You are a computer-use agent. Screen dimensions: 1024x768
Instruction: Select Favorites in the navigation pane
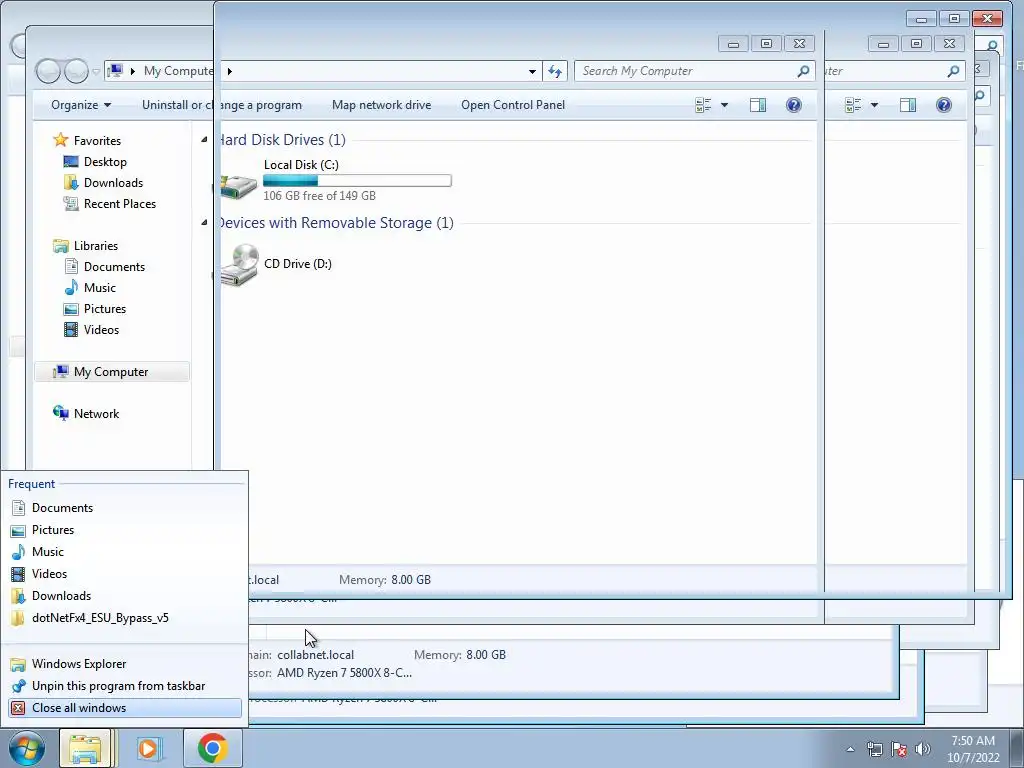(x=97, y=140)
